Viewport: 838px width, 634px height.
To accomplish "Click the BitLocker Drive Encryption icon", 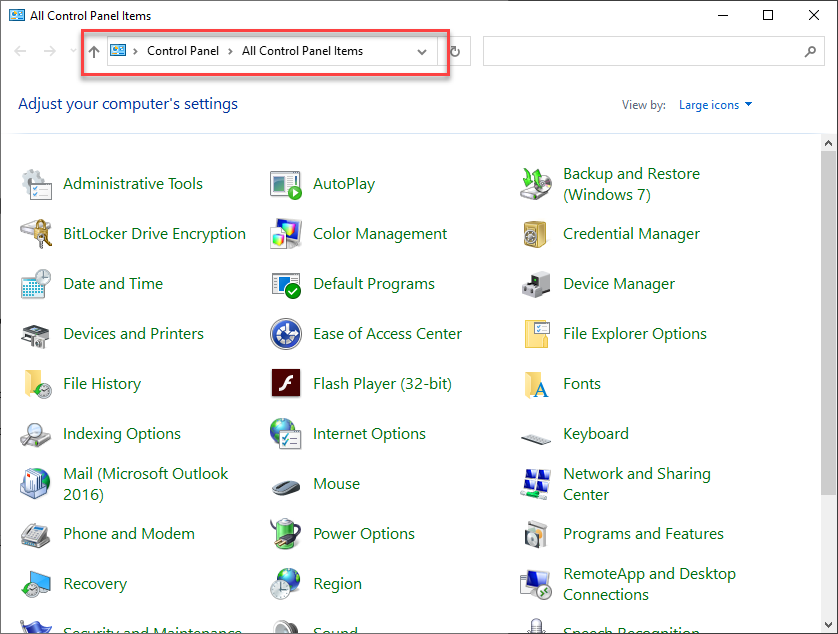I will [x=36, y=234].
